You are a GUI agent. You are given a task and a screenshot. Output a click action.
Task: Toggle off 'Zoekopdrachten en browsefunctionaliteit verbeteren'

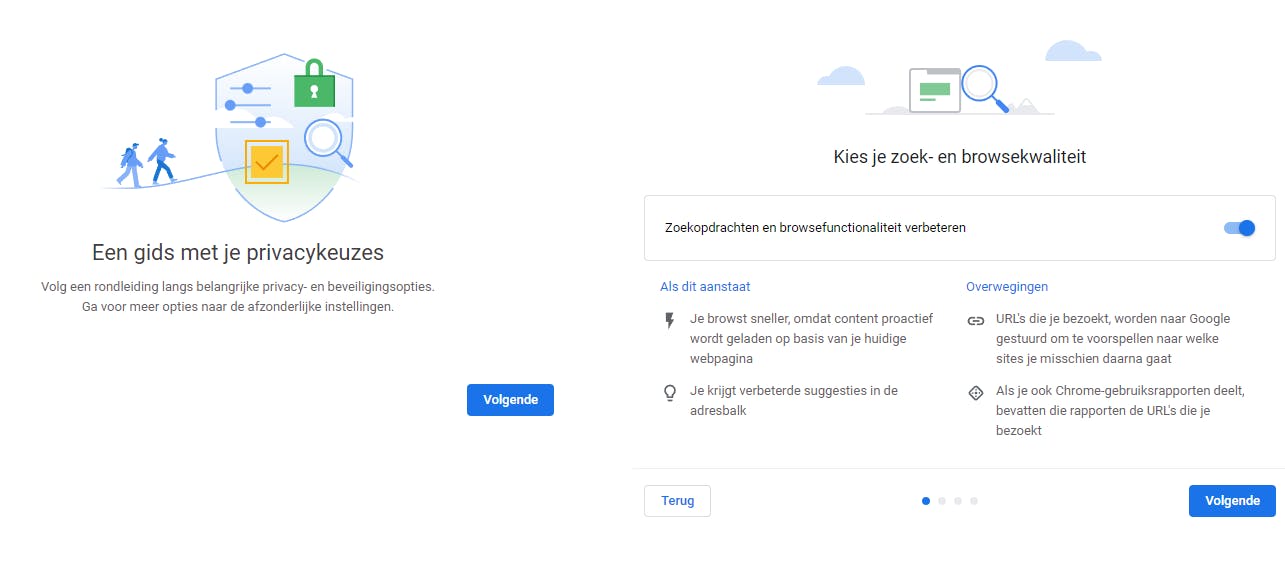pos(1239,228)
